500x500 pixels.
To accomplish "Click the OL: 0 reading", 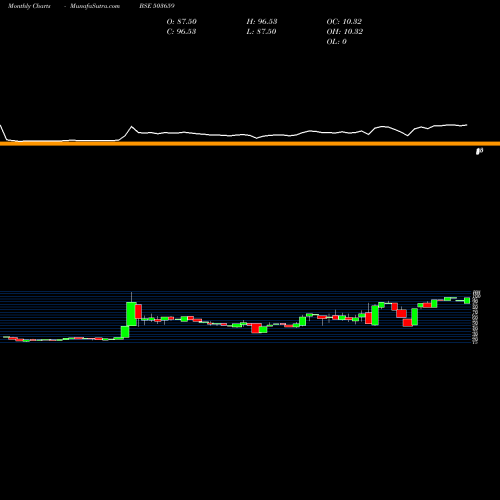I will (x=337, y=41).
